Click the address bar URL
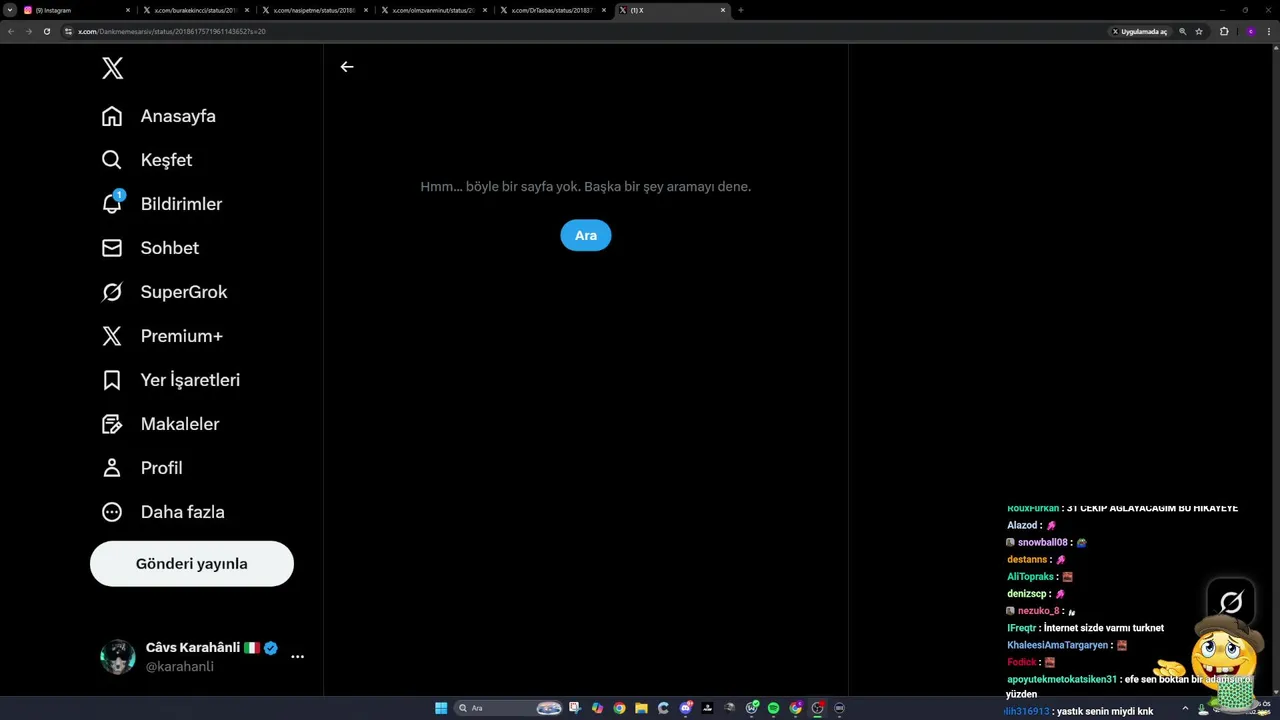1280x720 pixels. [172, 31]
